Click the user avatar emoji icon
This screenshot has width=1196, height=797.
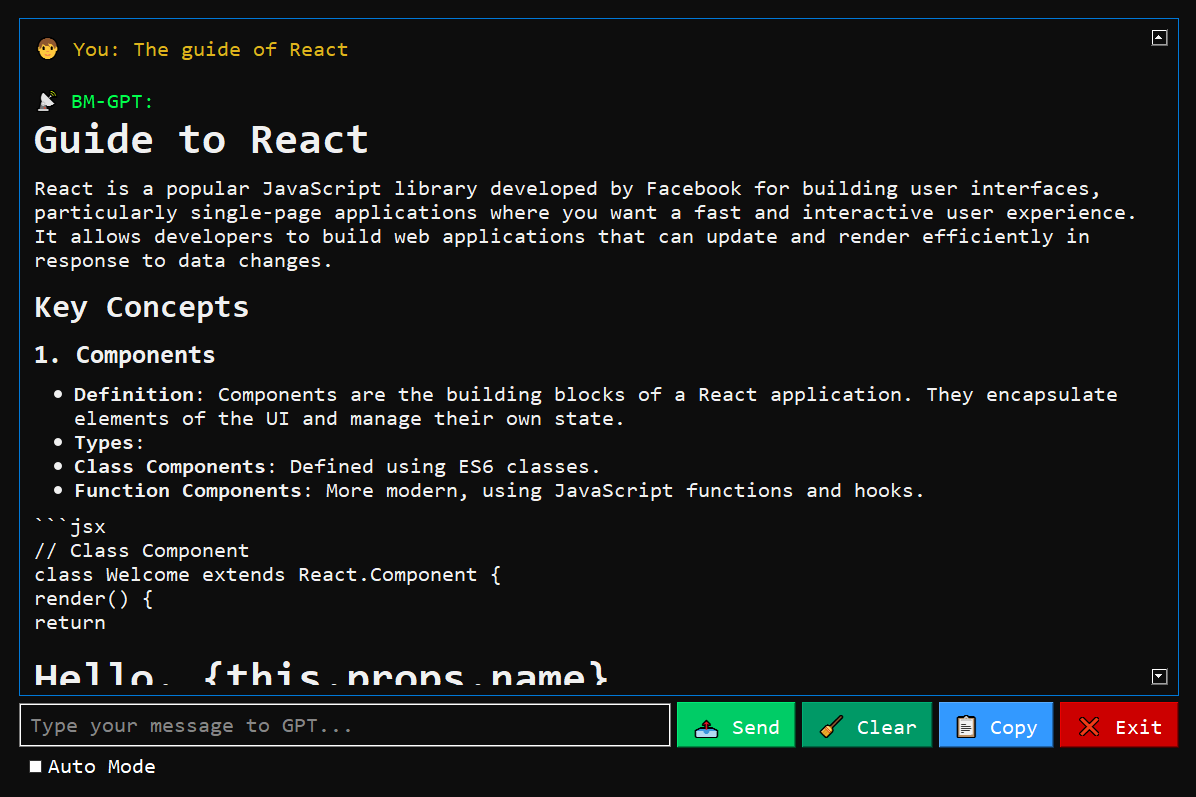47,50
